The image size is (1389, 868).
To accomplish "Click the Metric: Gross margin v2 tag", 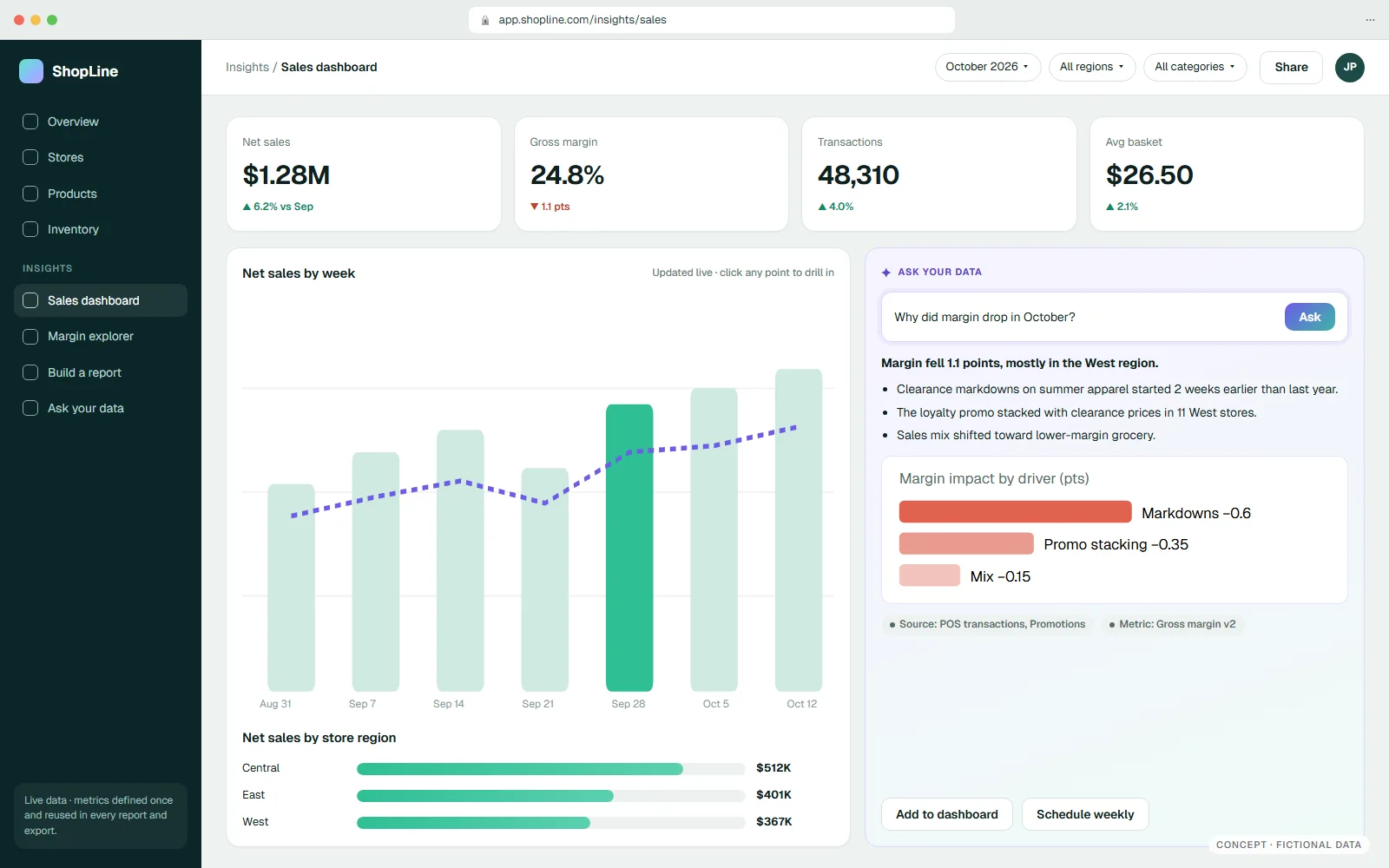I will click(x=1172, y=624).
